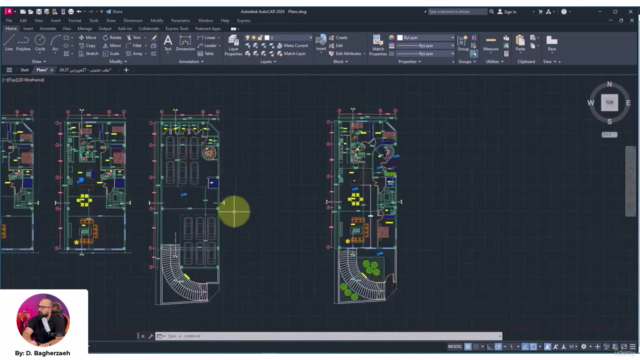This screenshot has width=640, height=360.
Task: Toggle object snap tracking in status bar
Action: coord(525,347)
